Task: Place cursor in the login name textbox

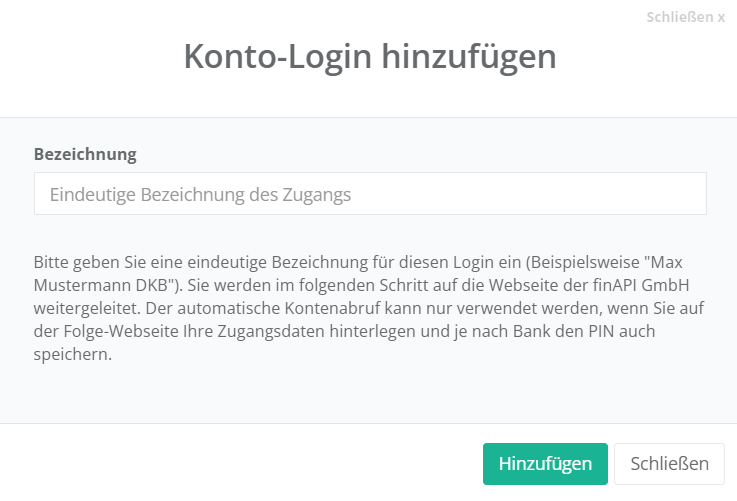Action: (370, 194)
